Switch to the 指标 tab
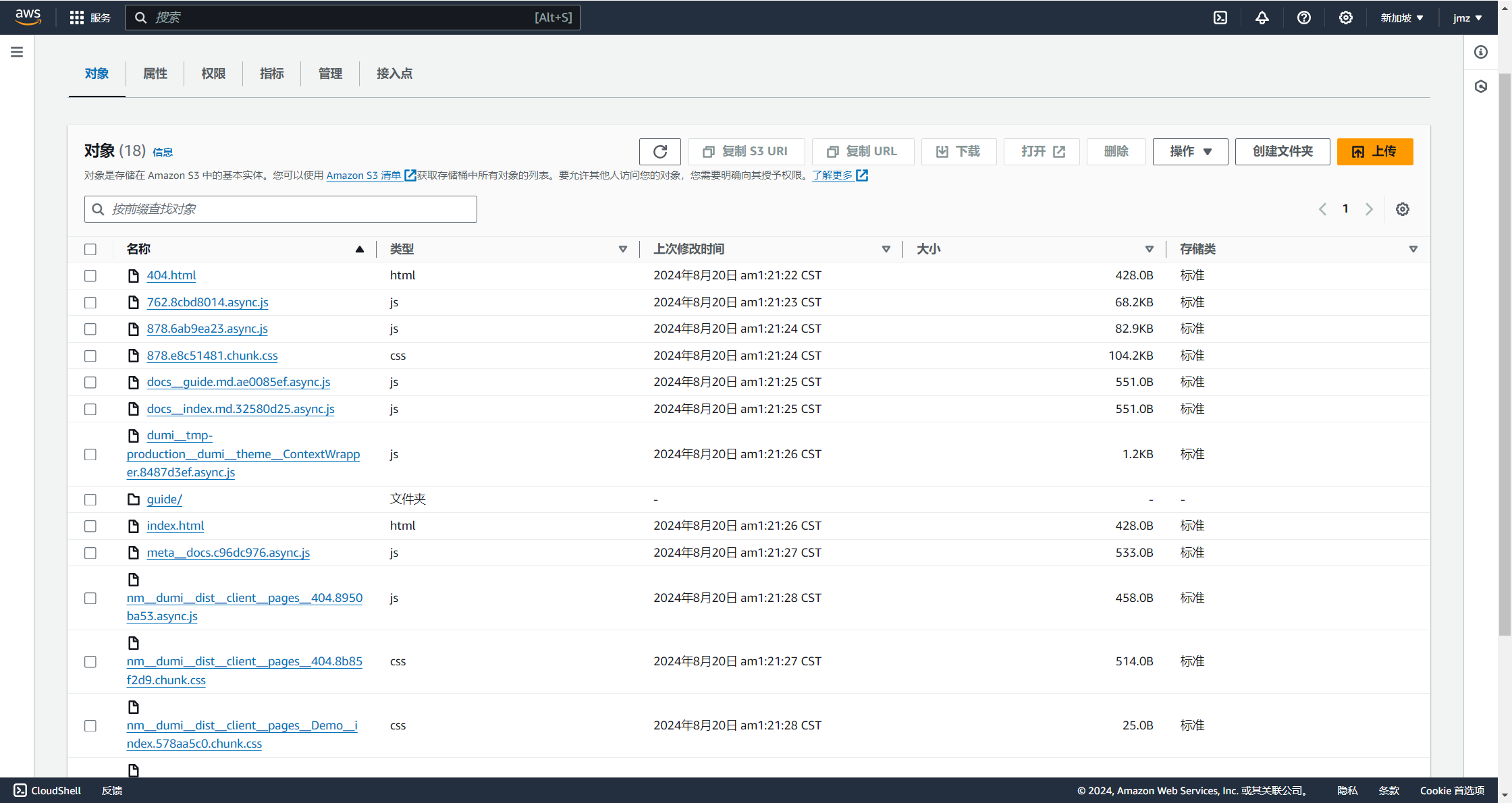This screenshot has height=803, width=1512. [272, 74]
